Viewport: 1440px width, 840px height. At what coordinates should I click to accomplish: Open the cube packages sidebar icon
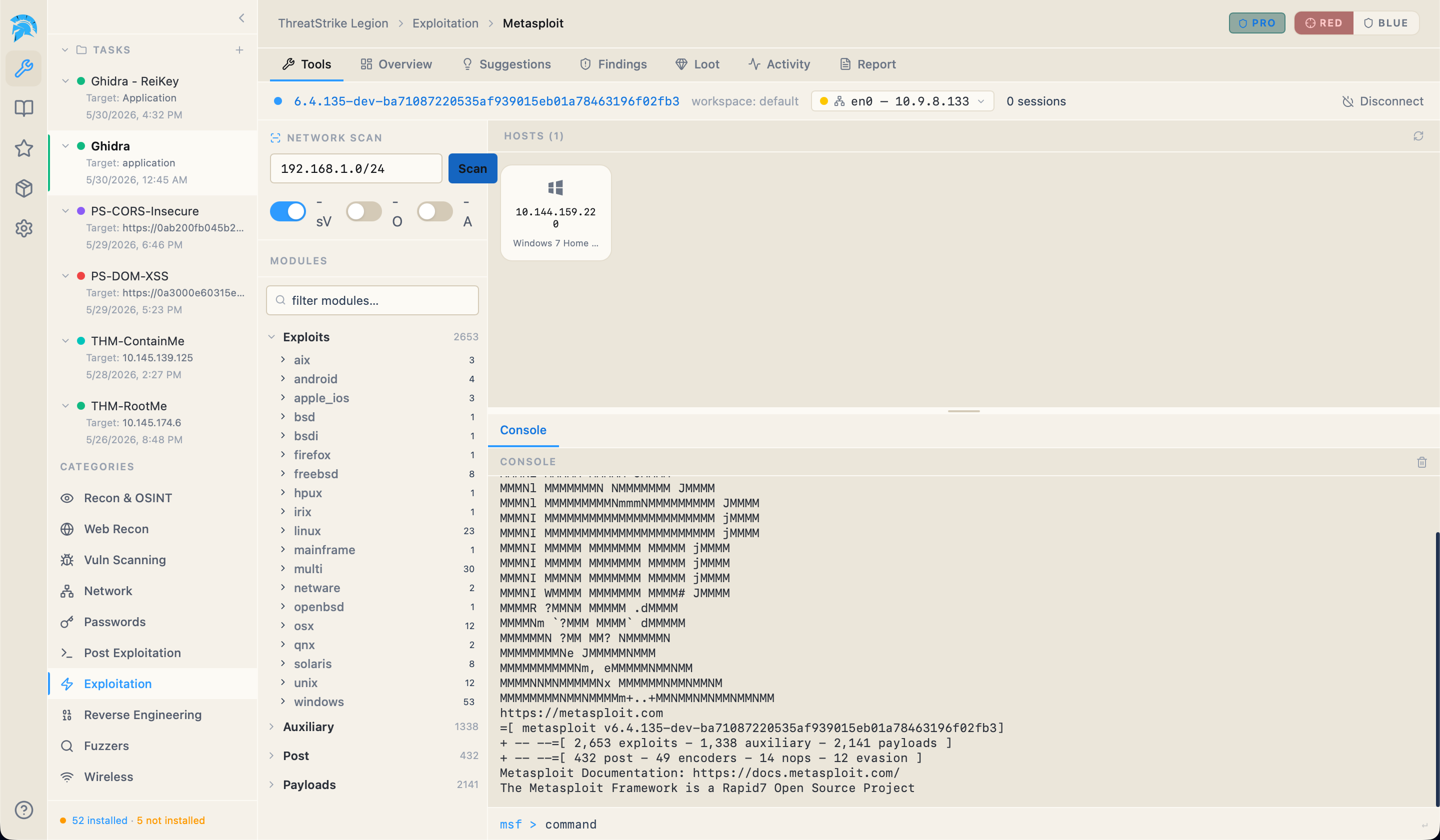tap(23, 188)
